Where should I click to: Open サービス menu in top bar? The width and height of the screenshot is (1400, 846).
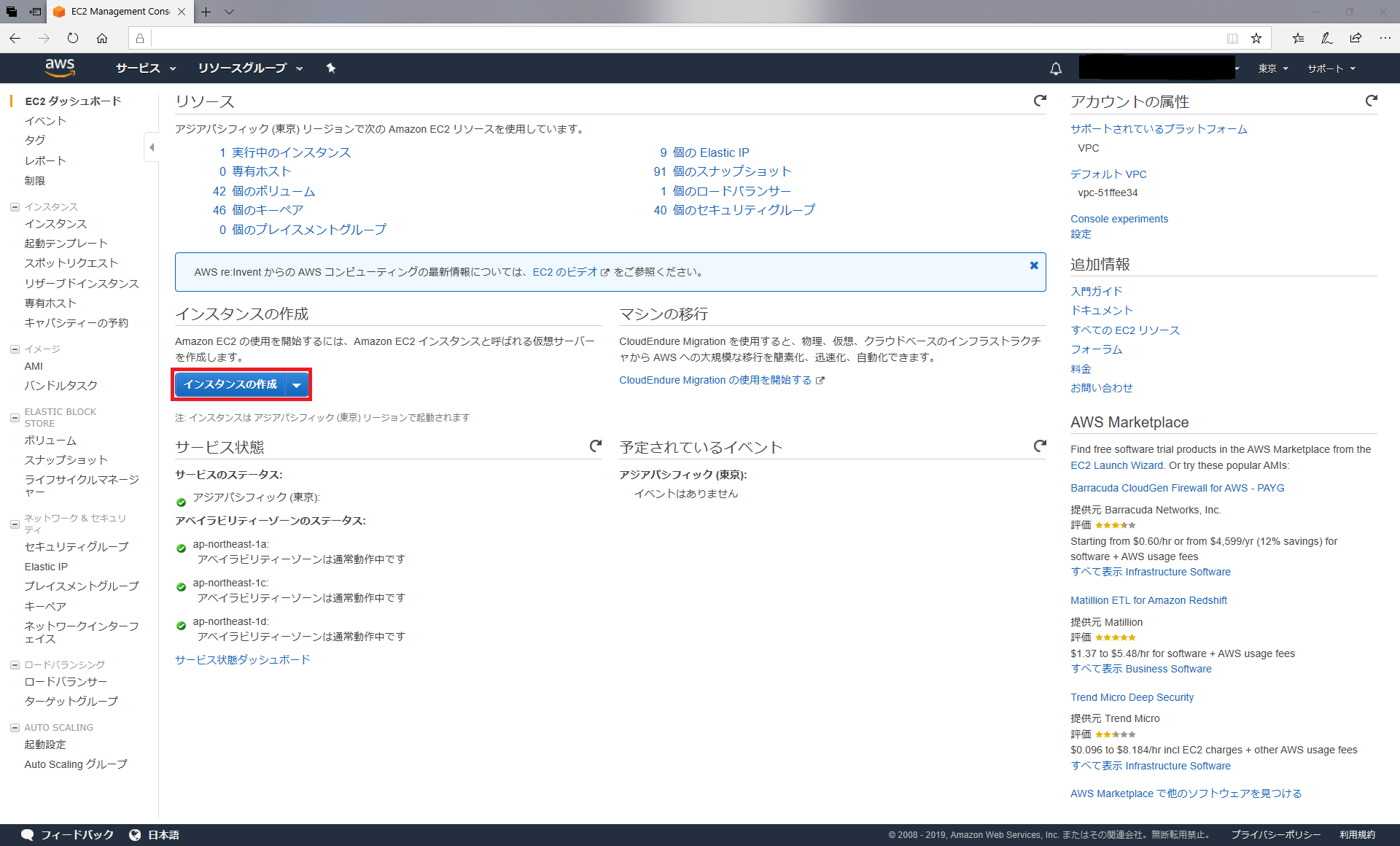pyautogui.click(x=146, y=68)
